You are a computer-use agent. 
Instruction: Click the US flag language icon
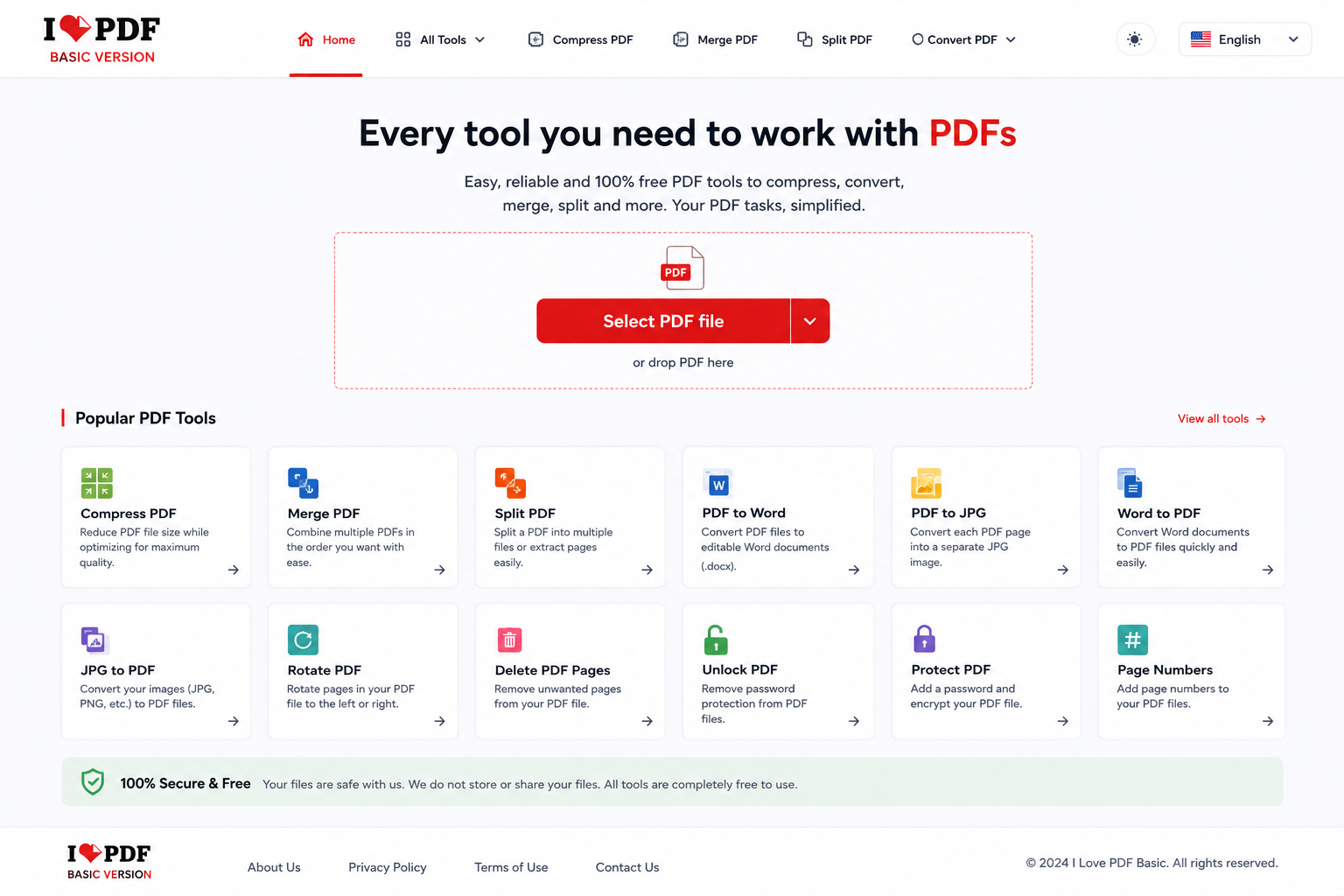[x=1200, y=39]
